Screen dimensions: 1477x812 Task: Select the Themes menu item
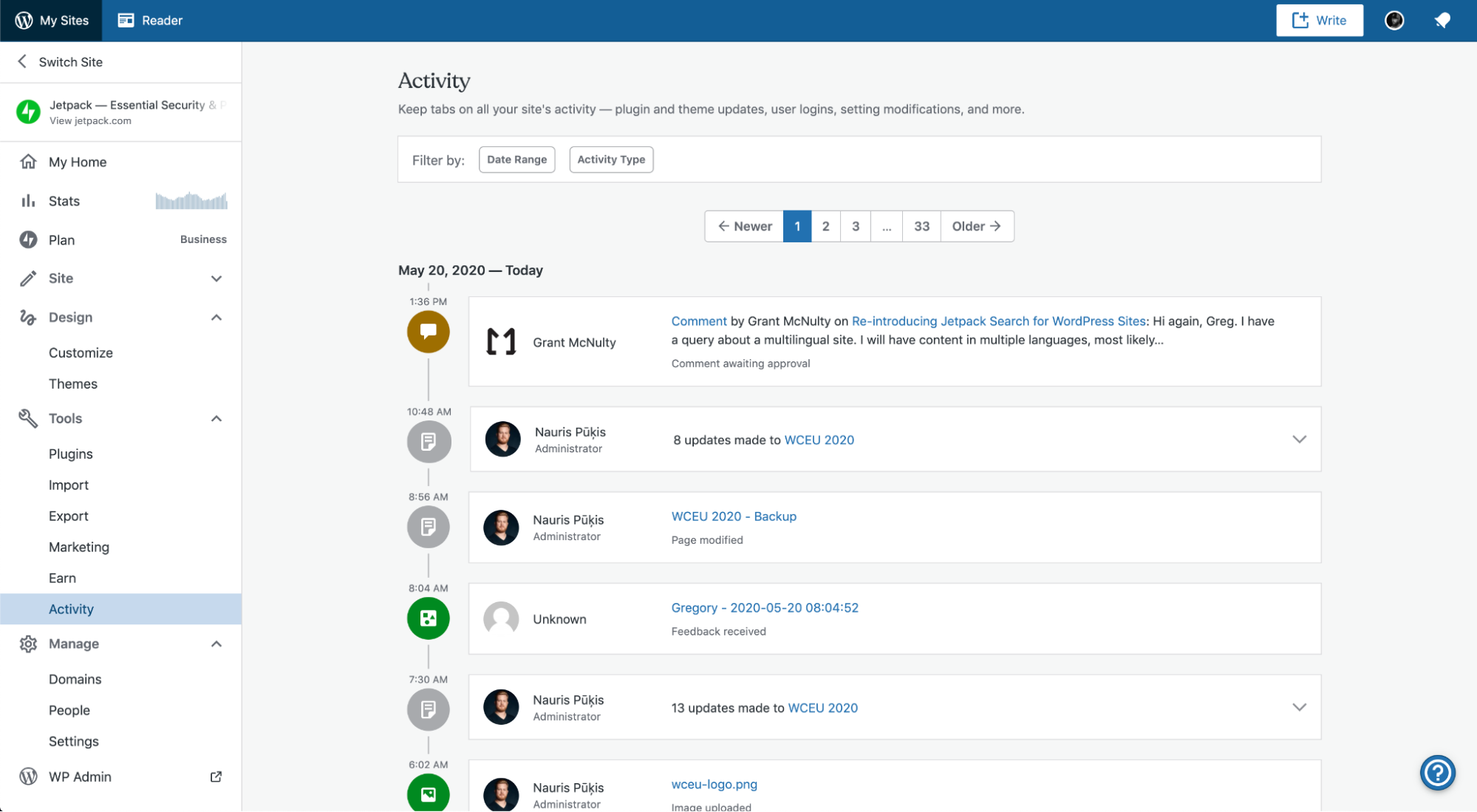pyautogui.click(x=72, y=383)
